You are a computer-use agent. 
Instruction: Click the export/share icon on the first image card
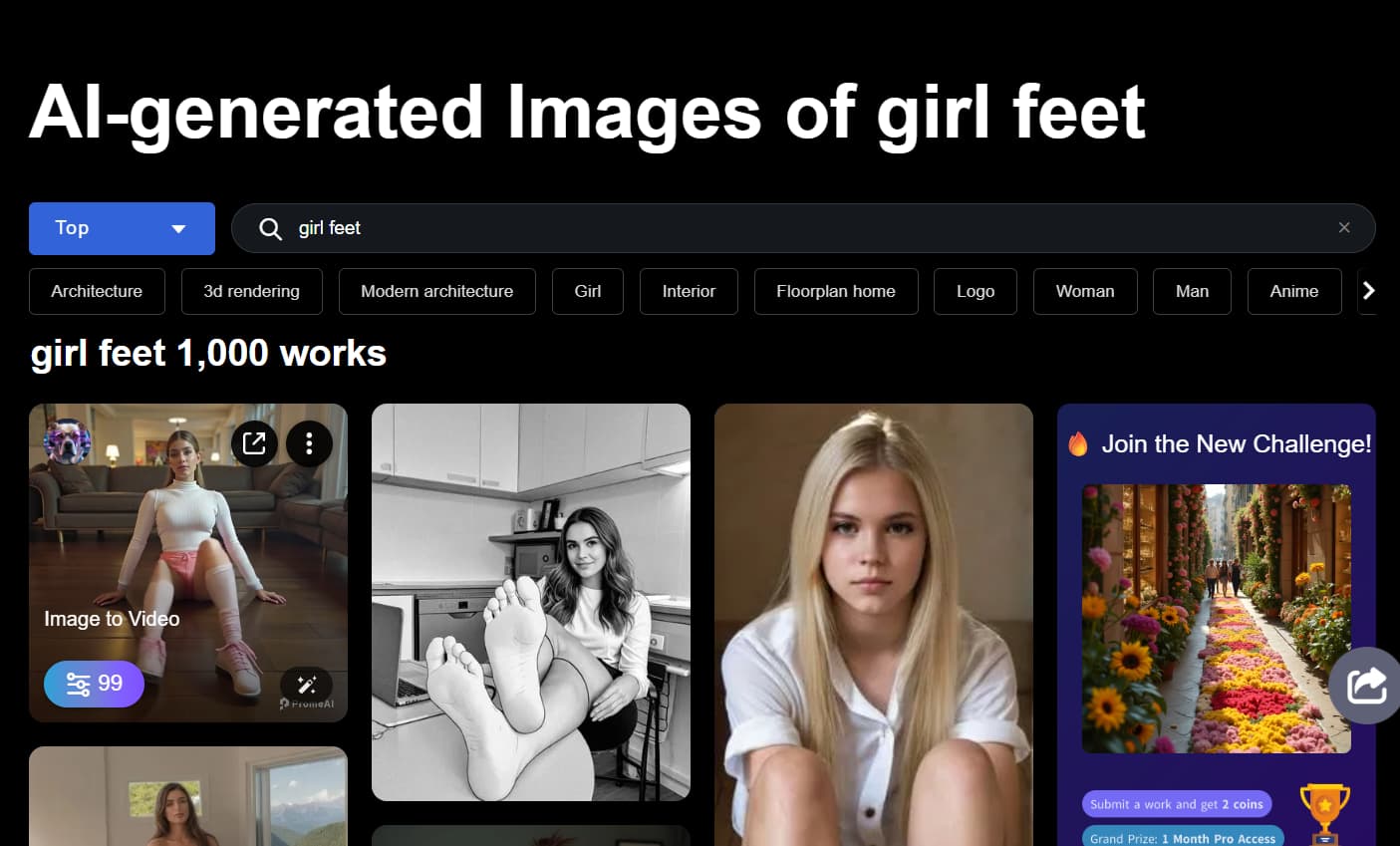click(255, 443)
